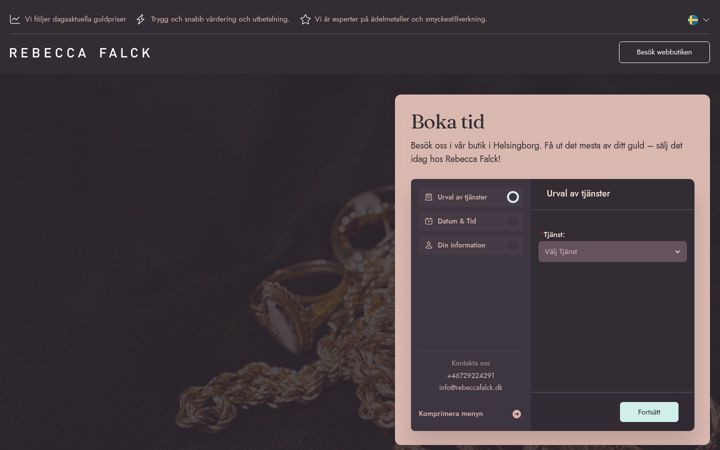Screen dimensions: 720x450
Task: Click the arrow icon next to Komprimera menyn
Action: coord(517,414)
